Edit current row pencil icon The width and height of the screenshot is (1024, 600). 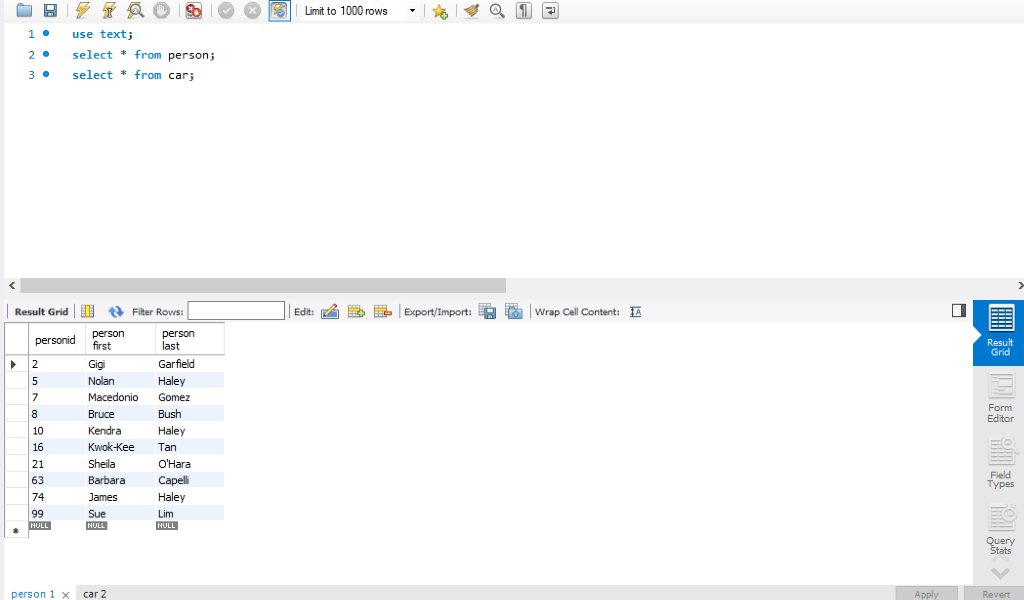(x=330, y=311)
